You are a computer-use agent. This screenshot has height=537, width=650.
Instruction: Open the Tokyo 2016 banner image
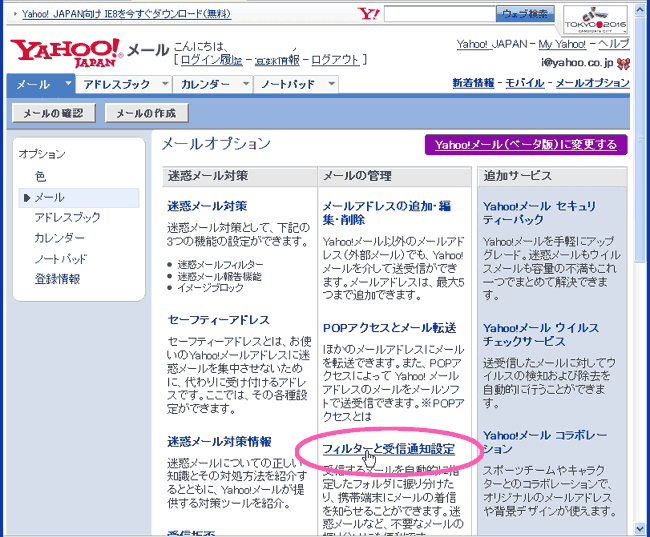[x=595, y=19]
